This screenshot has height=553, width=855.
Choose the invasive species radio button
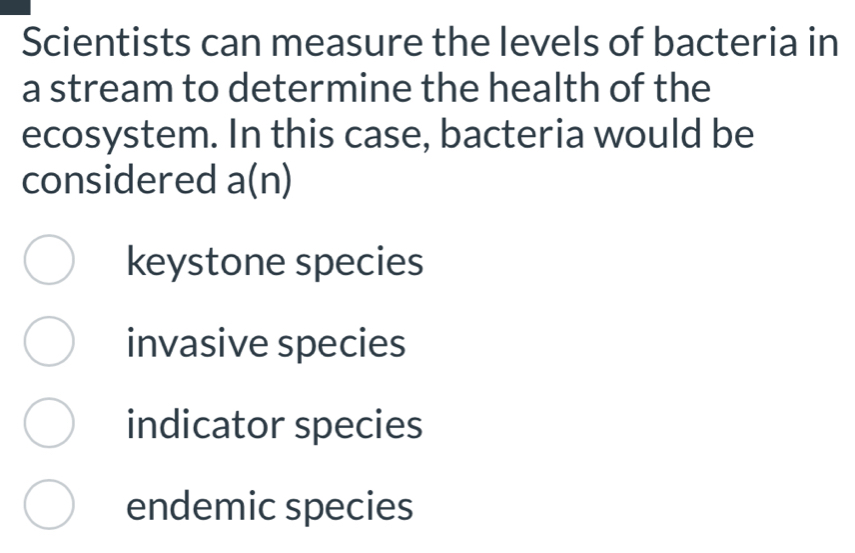point(48,344)
